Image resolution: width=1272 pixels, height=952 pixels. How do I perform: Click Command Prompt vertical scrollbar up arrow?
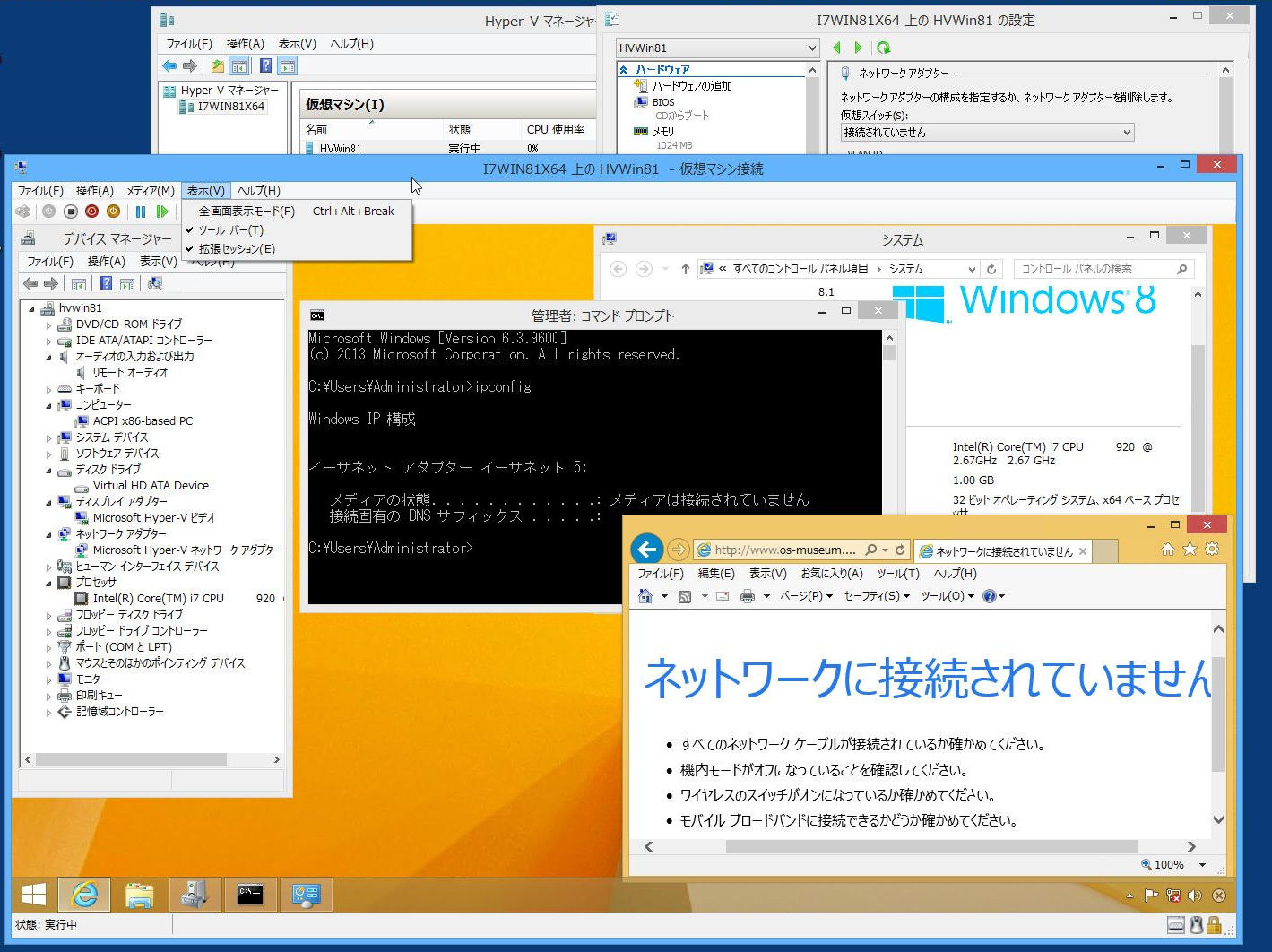click(889, 338)
